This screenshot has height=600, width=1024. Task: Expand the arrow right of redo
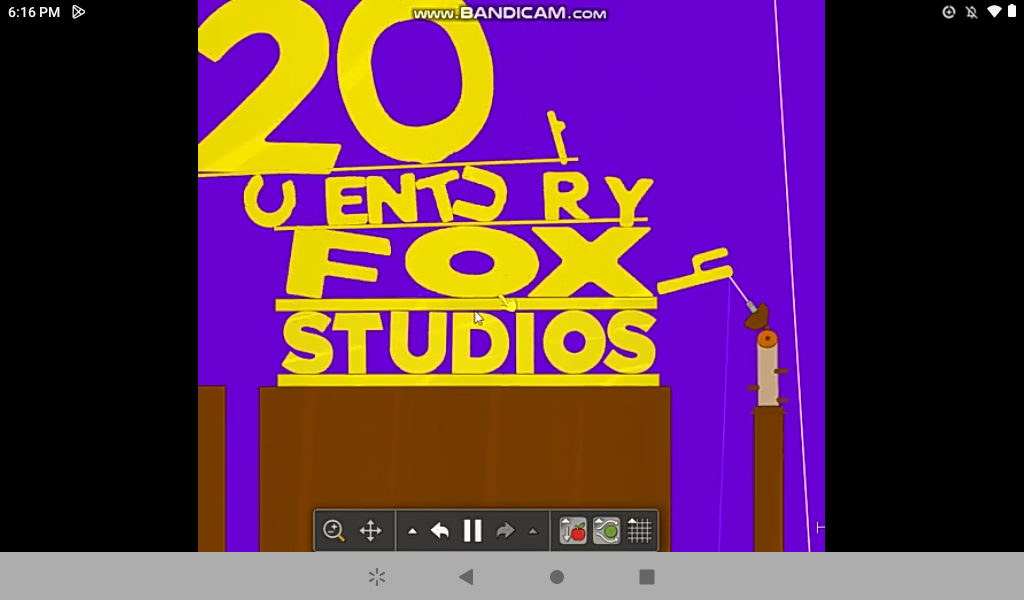(533, 531)
